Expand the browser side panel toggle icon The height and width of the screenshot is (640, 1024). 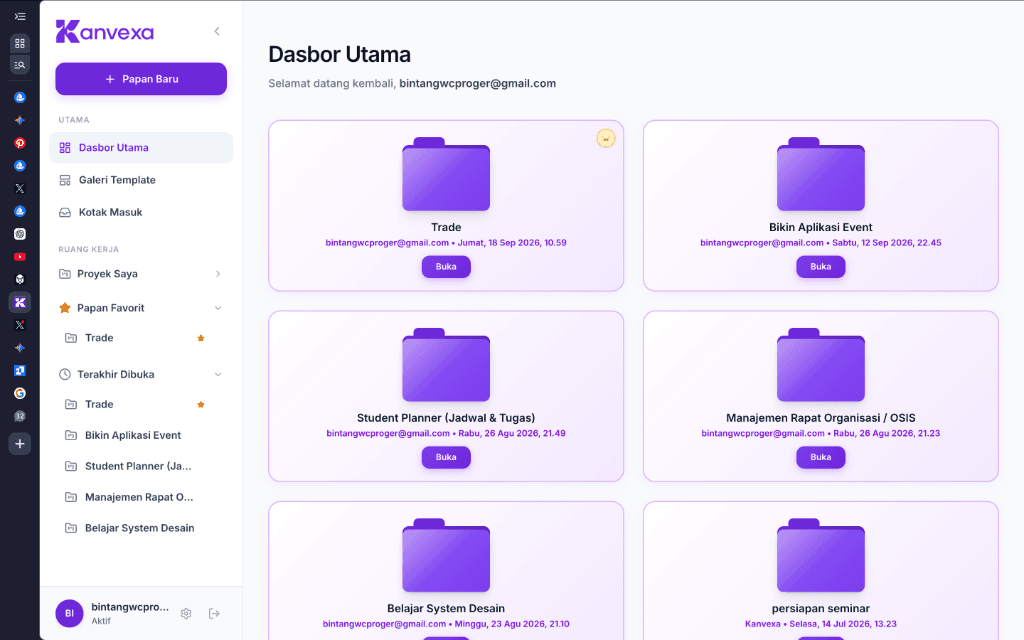[20, 16]
